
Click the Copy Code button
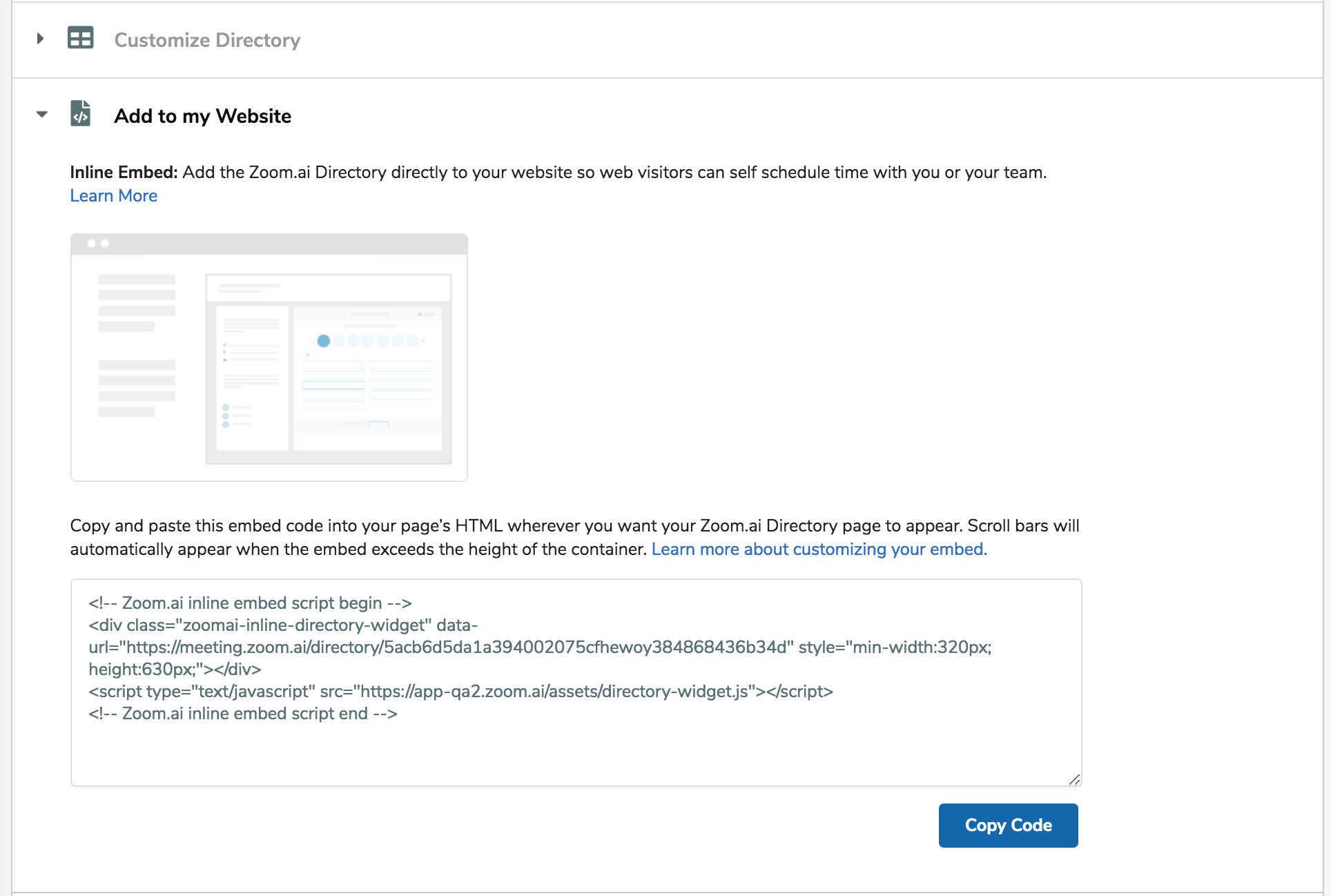(x=1009, y=826)
